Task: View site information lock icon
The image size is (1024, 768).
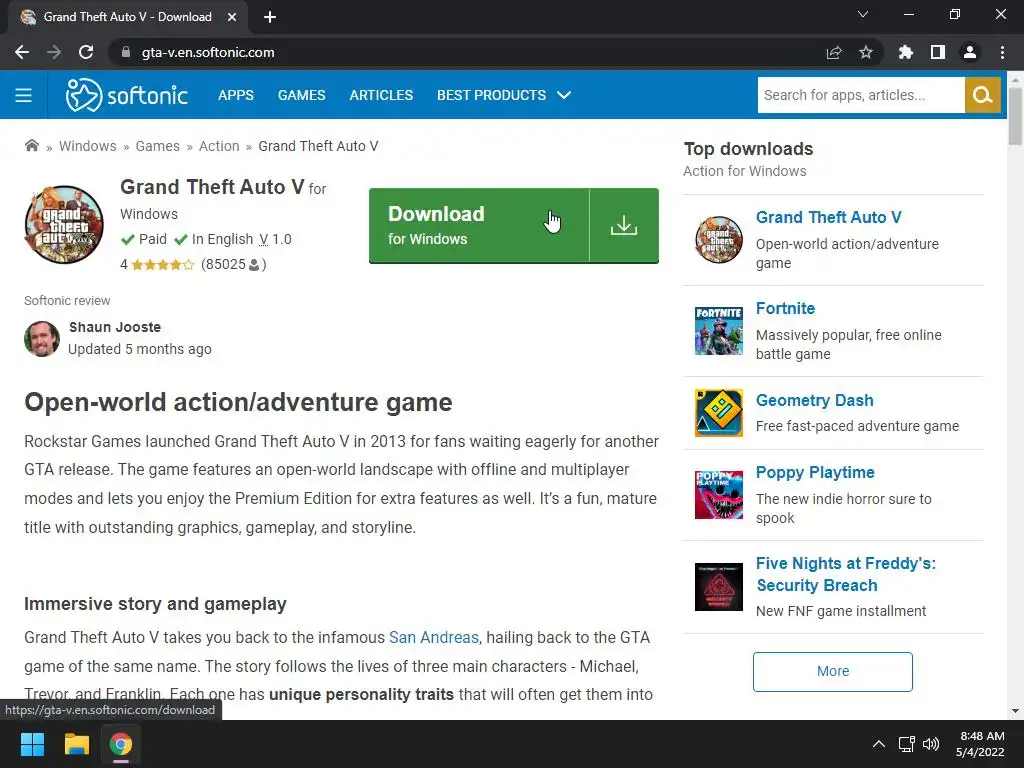Action: pyautogui.click(x=125, y=52)
